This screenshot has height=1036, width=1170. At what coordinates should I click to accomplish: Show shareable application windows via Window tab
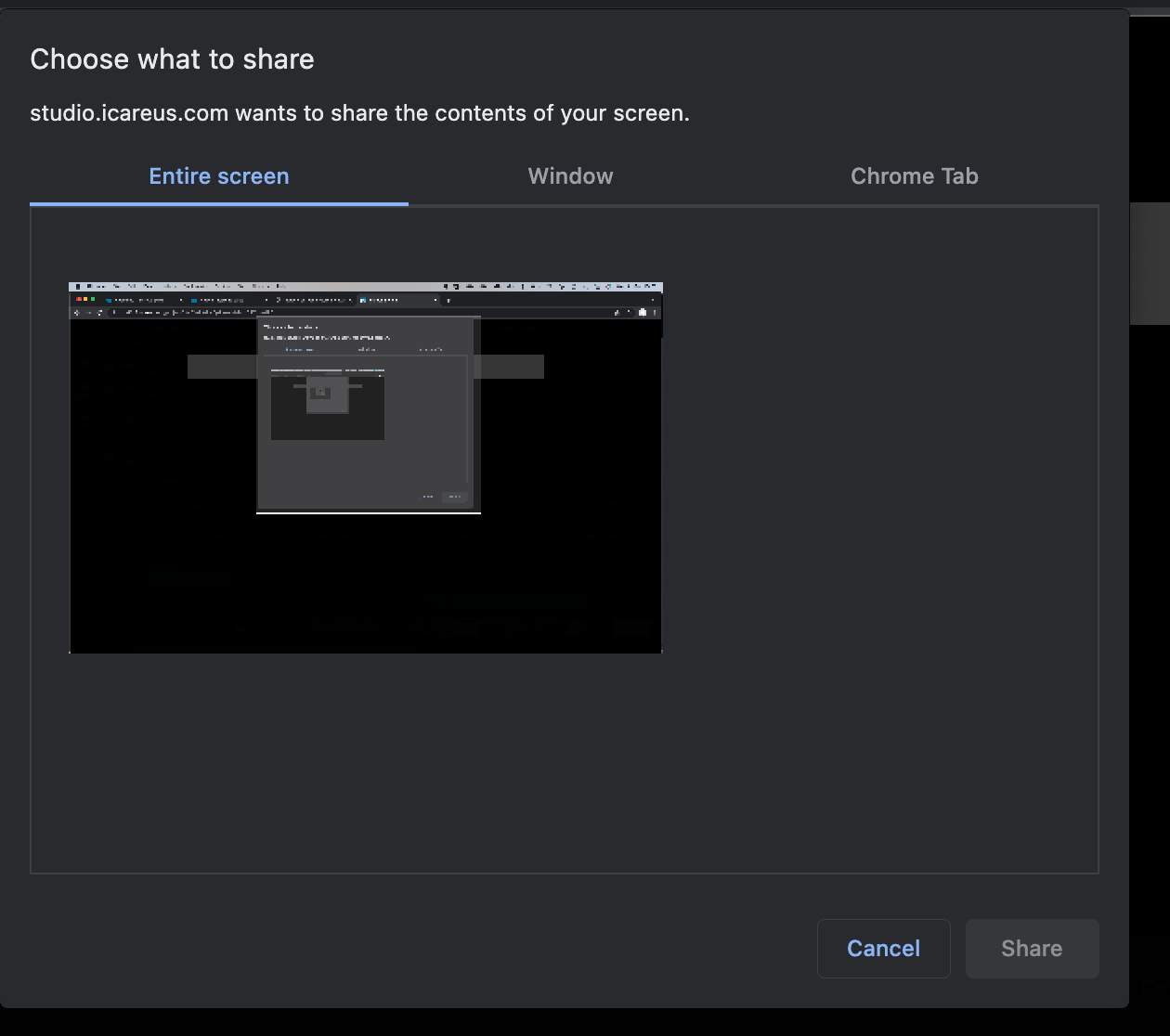click(x=570, y=176)
